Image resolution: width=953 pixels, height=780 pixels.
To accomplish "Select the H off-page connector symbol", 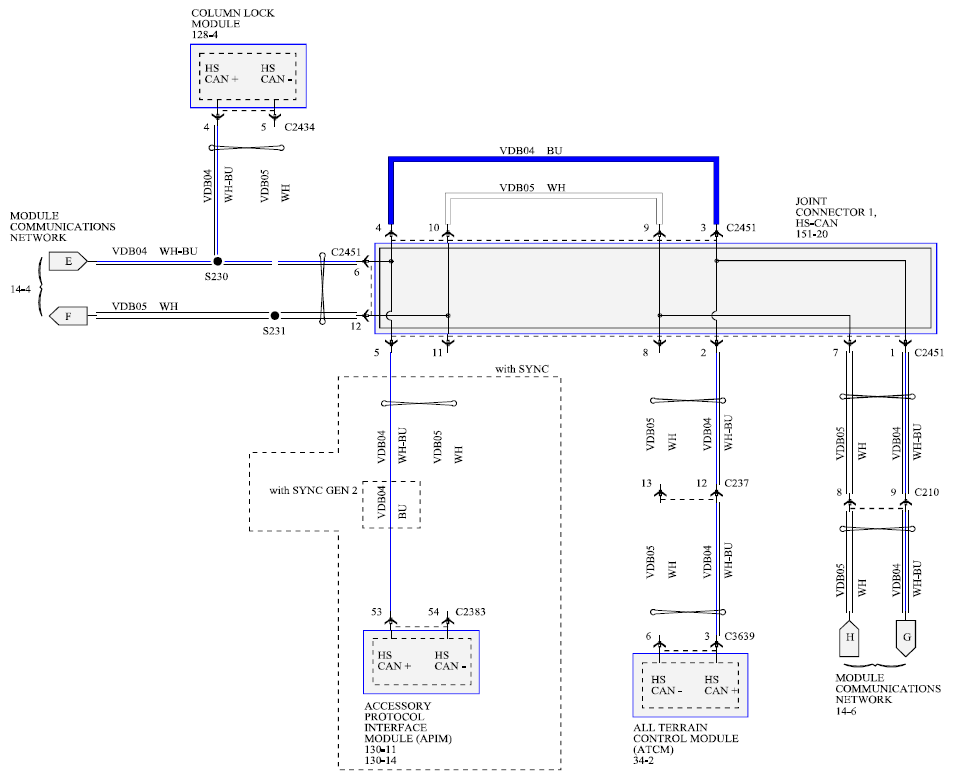I will [850, 637].
